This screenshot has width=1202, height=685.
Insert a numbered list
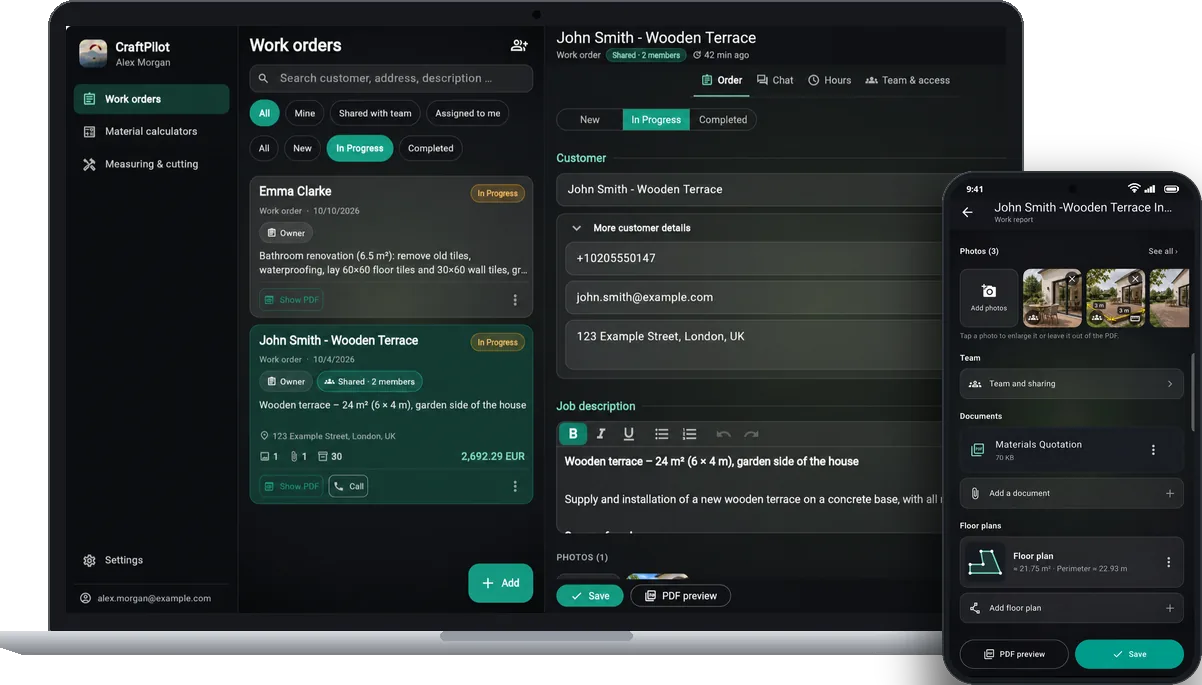[x=689, y=434]
